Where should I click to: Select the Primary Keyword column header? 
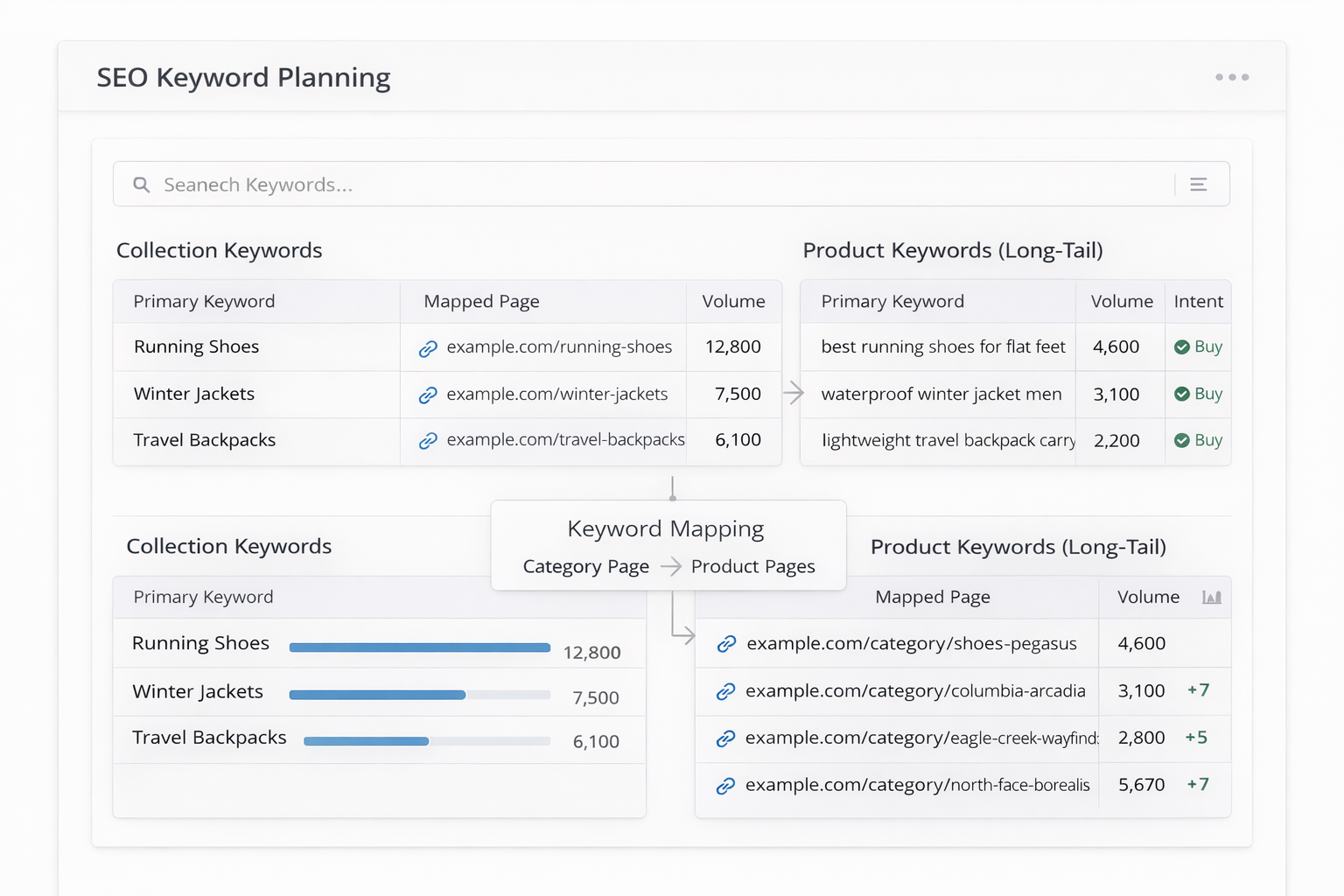[204, 301]
